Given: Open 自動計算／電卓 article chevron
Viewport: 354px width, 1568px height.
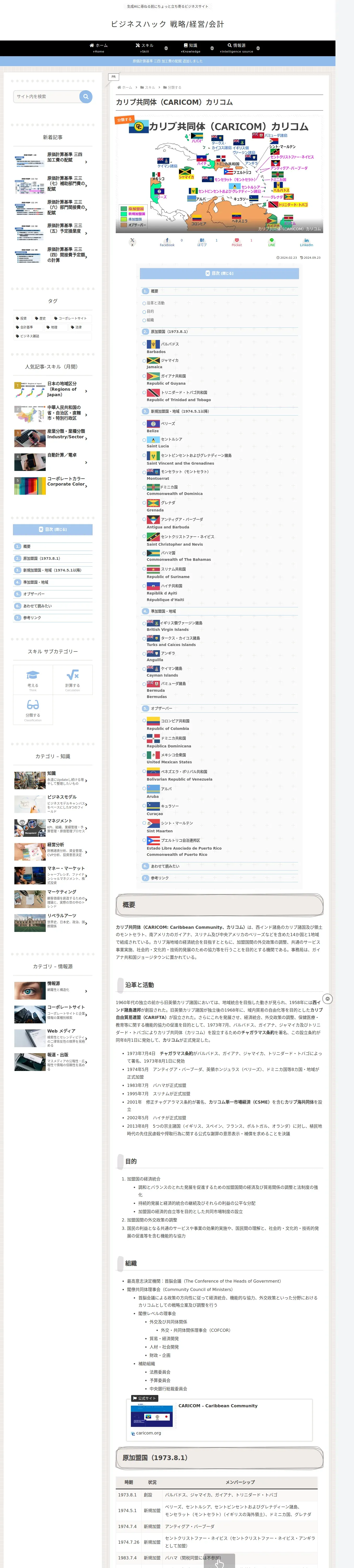Looking at the screenshot, I should coord(86,463).
